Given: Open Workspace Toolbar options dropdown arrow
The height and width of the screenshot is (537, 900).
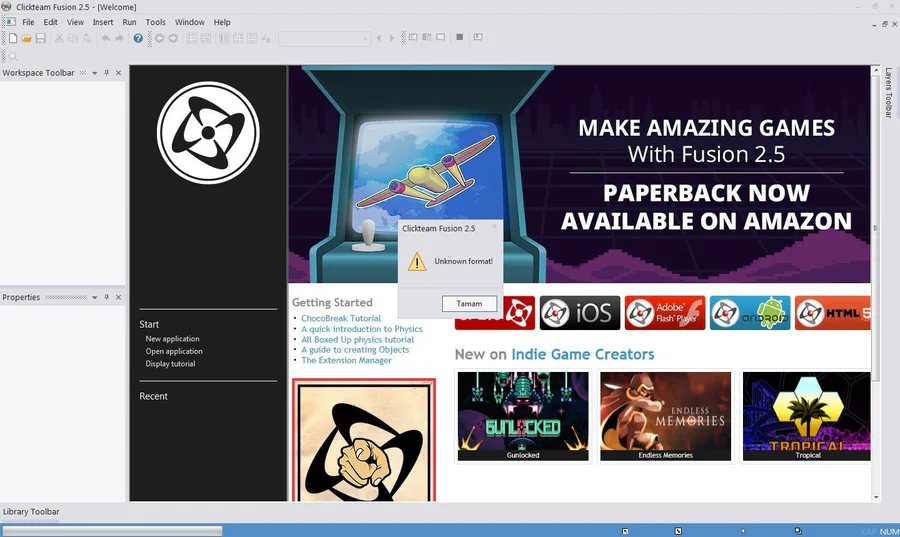Looking at the screenshot, I should pyautogui.click(x=94, y=73).
